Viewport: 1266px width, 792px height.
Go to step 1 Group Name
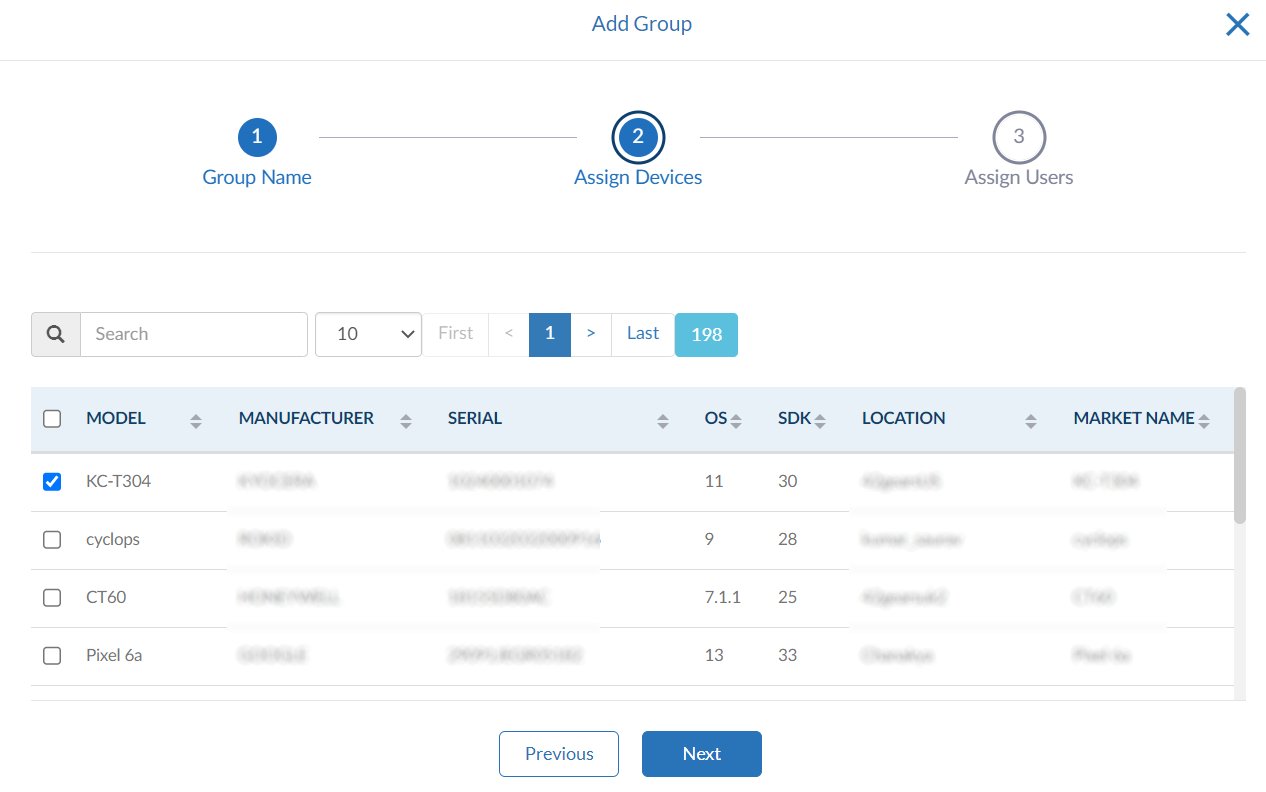click(257, 138)
